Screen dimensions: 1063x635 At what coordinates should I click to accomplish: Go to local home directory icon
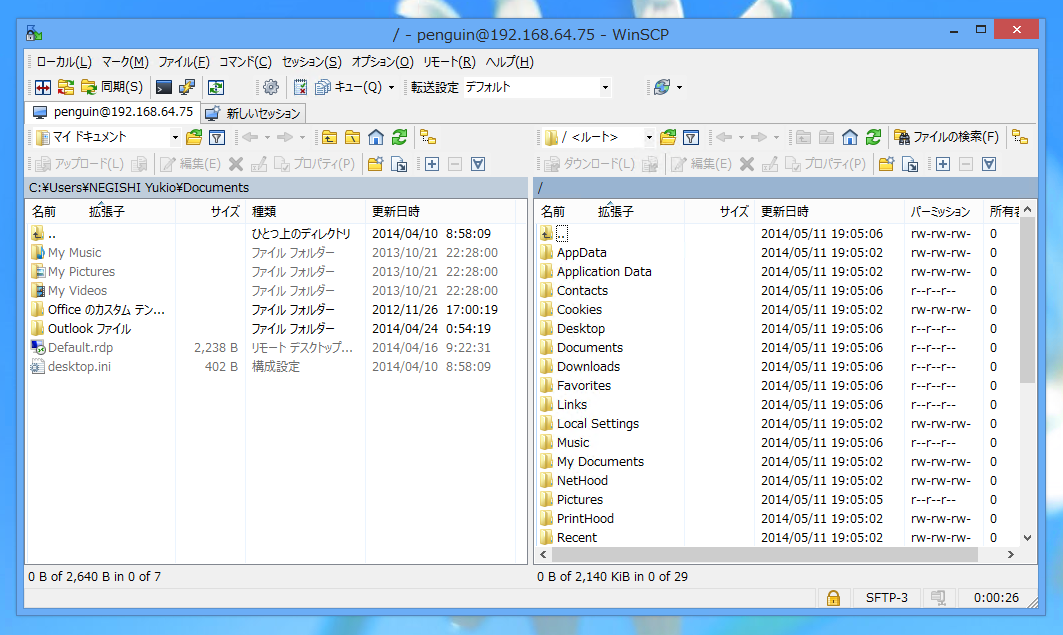(376, 138)
